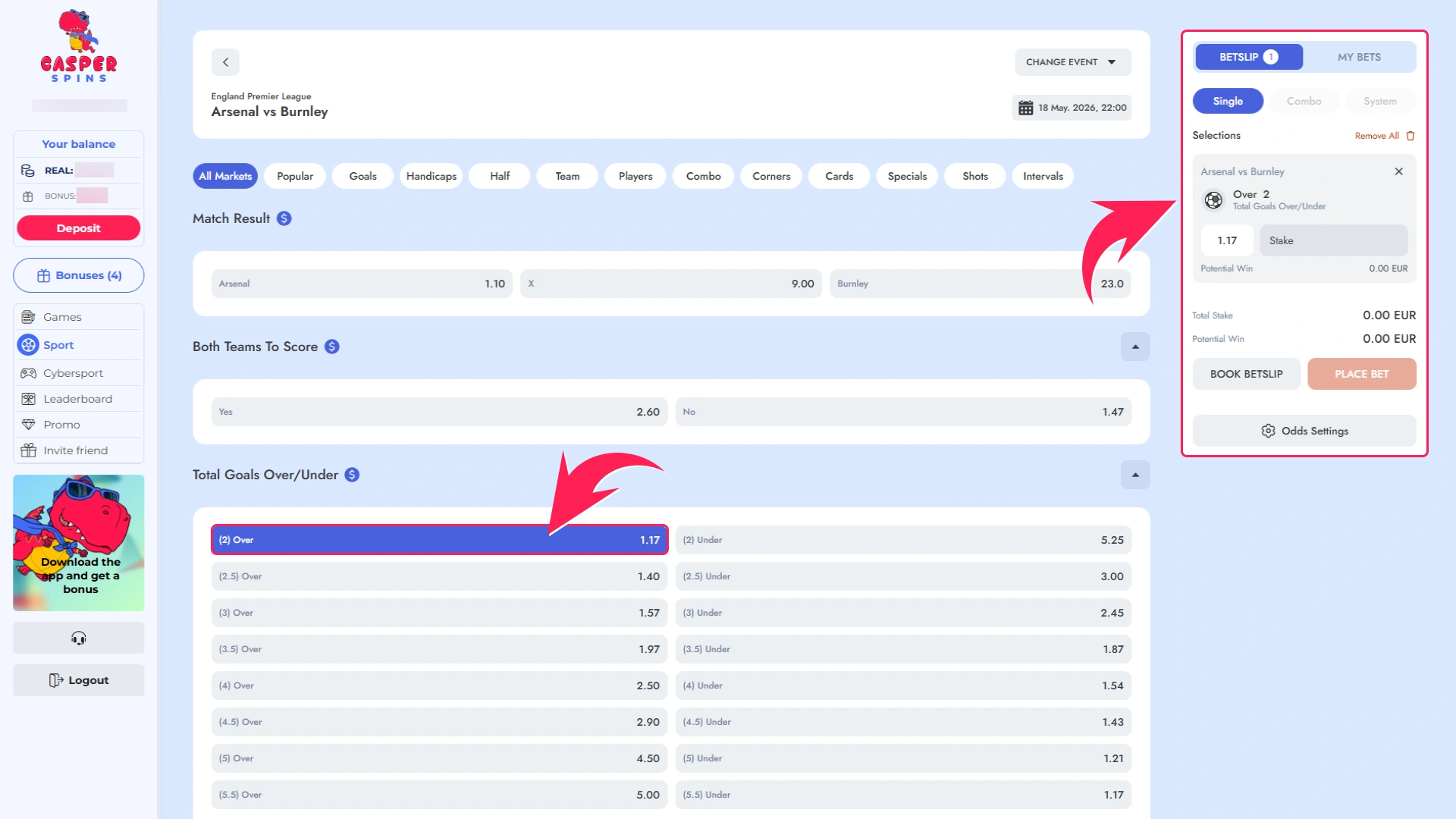1456x819 pixels.
Task: Select the (3) Under 2.45 odds
Action: pos(903,613)
